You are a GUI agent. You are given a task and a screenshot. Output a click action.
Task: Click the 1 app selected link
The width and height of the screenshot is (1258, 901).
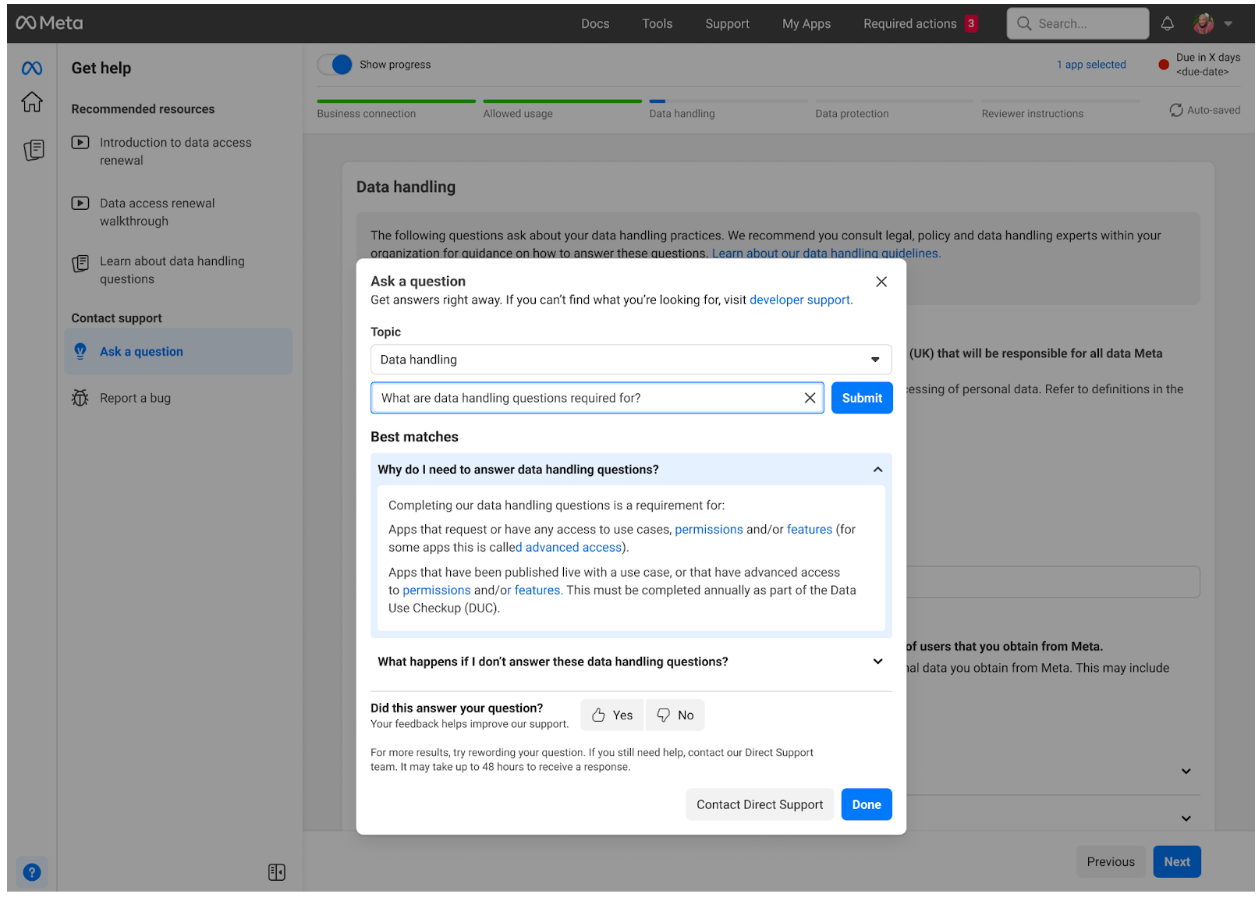[1091, 65]
